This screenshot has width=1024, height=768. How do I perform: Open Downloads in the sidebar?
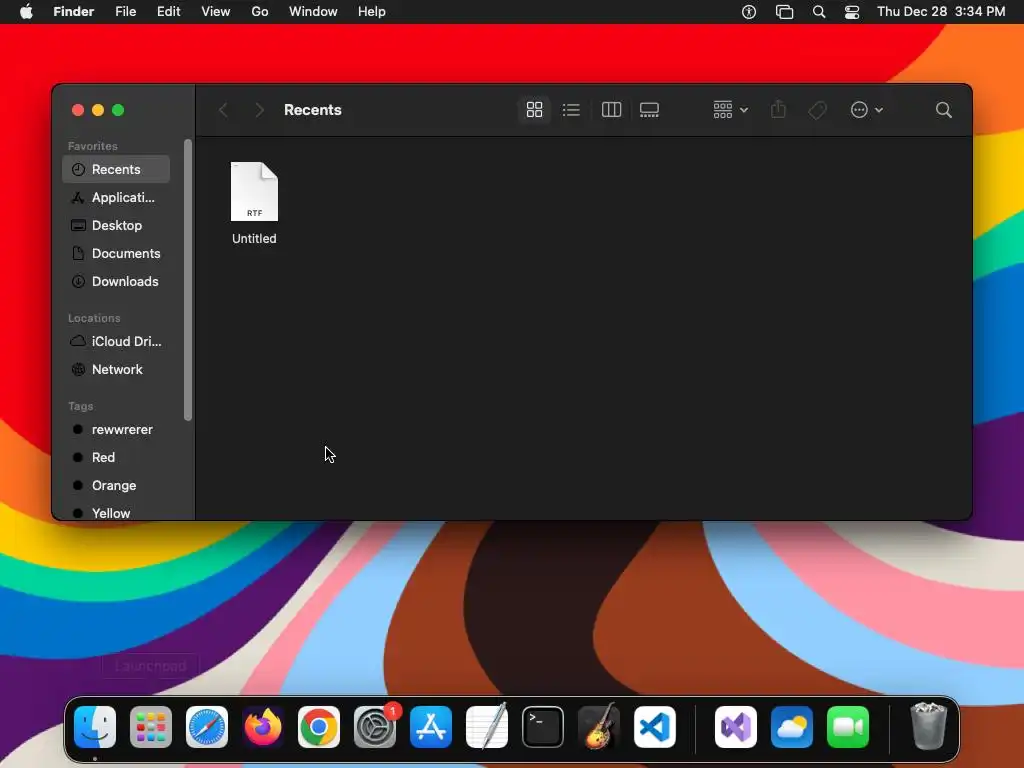pos(116,281)
